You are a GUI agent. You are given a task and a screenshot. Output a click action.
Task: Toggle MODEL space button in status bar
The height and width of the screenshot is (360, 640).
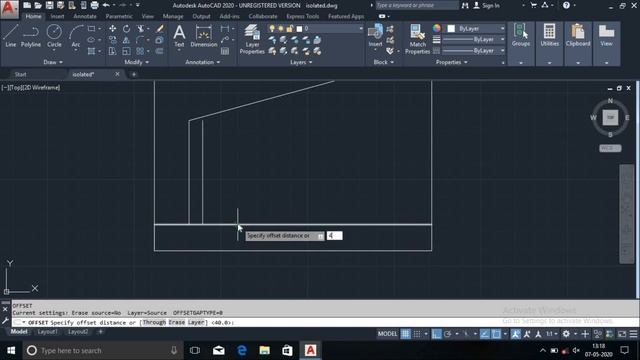pos(387,334)
